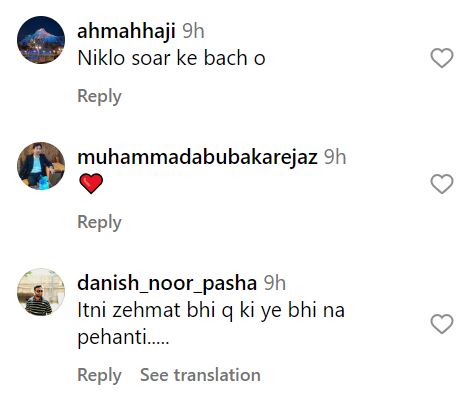The image size is (467, 402).
Task: Open ahmahhaji's profile picture
Action: 41,40
